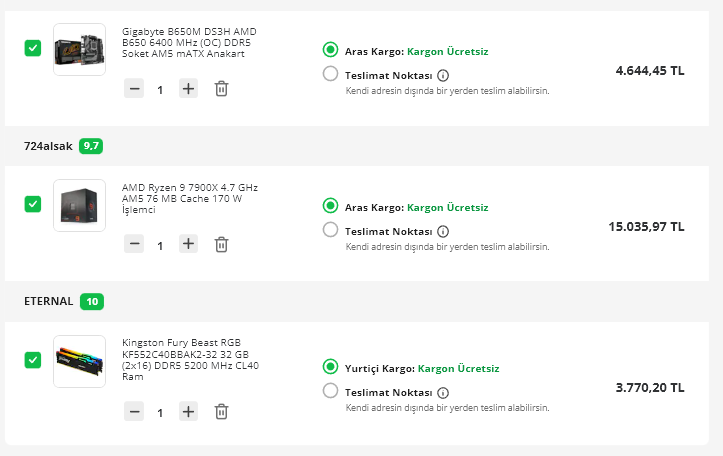The image size is (723, 456).
Task: Decrease AMD Ryzen 9 7900X quantity
Action: coord(134,244)
